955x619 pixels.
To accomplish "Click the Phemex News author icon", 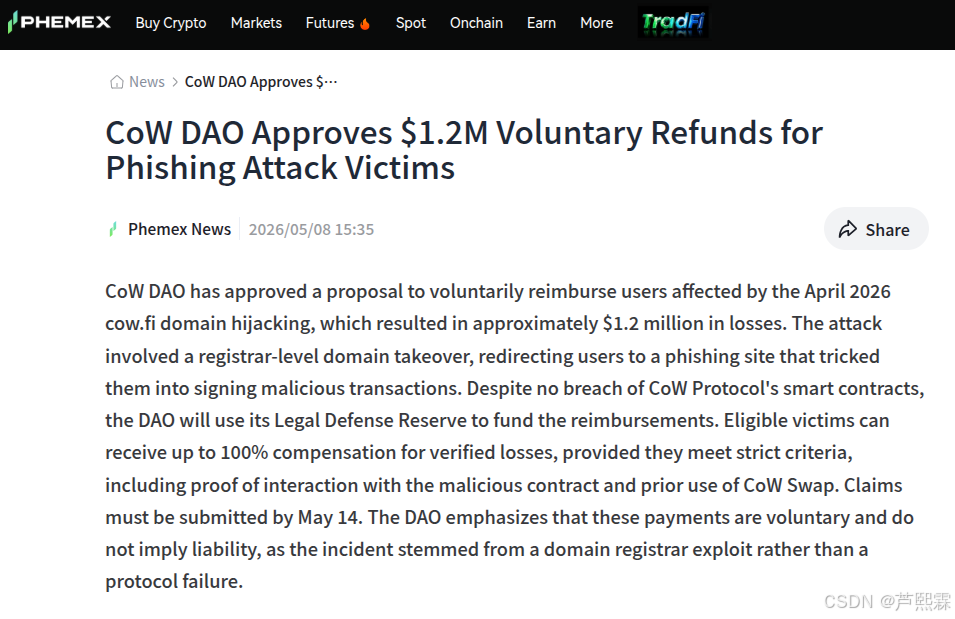I will click(x=113, y=230).
